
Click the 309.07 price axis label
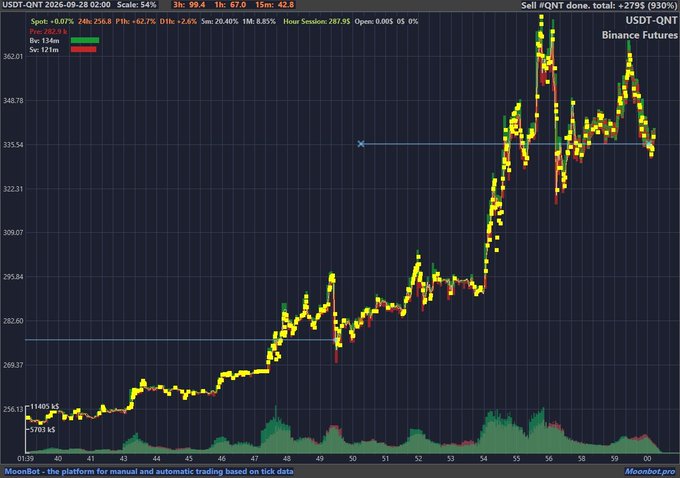click(12, 232)
